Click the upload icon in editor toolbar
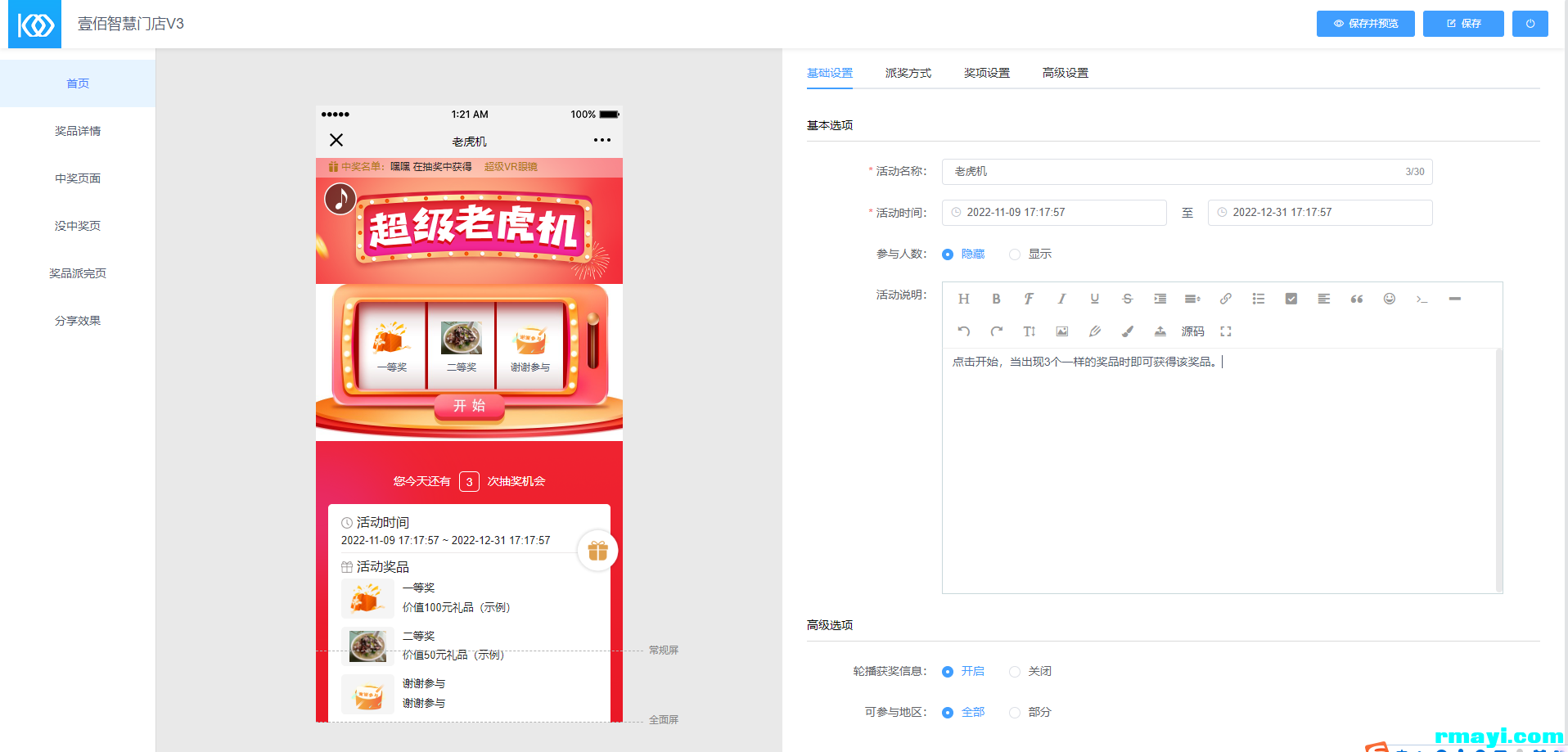This screenshot has height=752, width=1568. 1160,331
